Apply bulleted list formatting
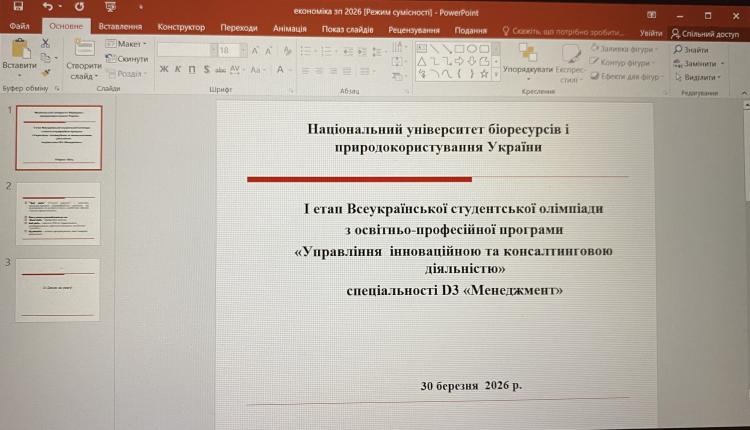The width and height of the screenshot is (750, 430). point(307,51)
